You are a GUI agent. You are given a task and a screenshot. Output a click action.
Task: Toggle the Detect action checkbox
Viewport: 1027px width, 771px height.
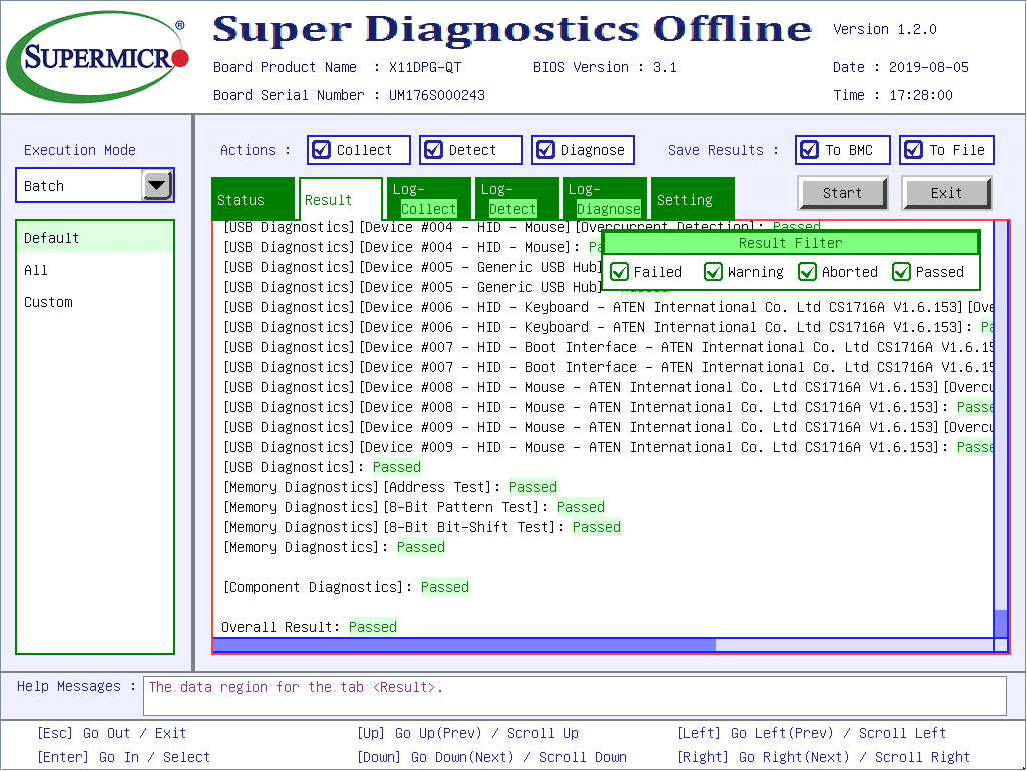434,150
